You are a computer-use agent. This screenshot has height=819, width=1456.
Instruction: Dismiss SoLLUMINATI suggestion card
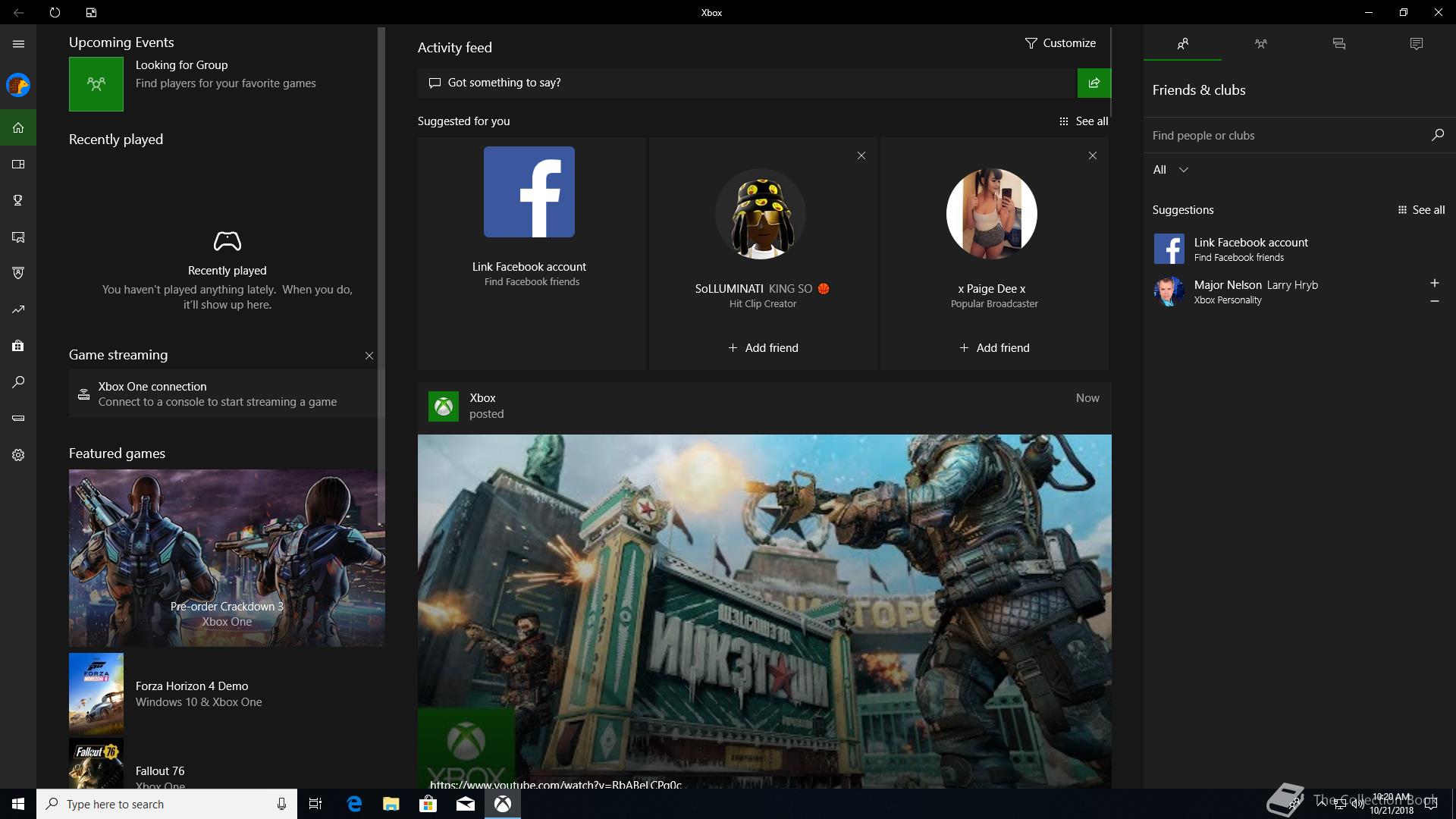(861, 155)
